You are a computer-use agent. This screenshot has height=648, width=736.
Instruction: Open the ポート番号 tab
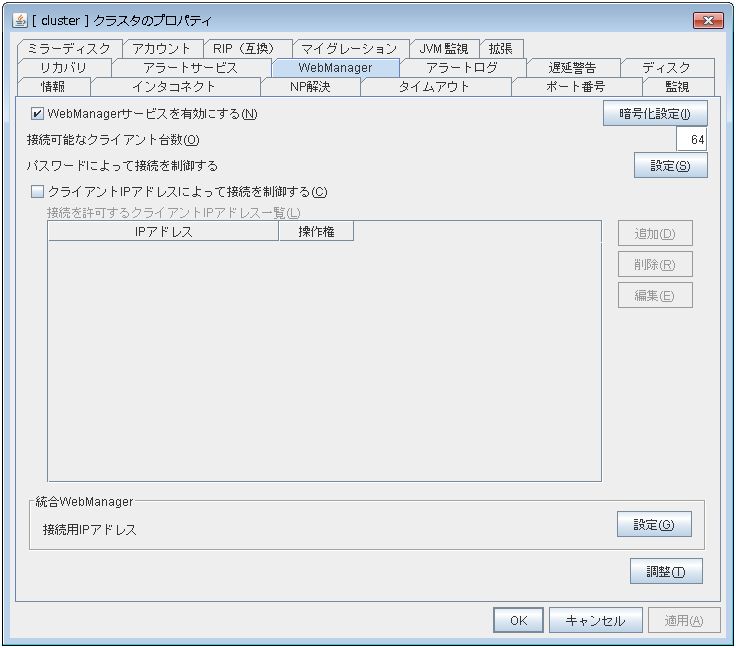(575, 86)
